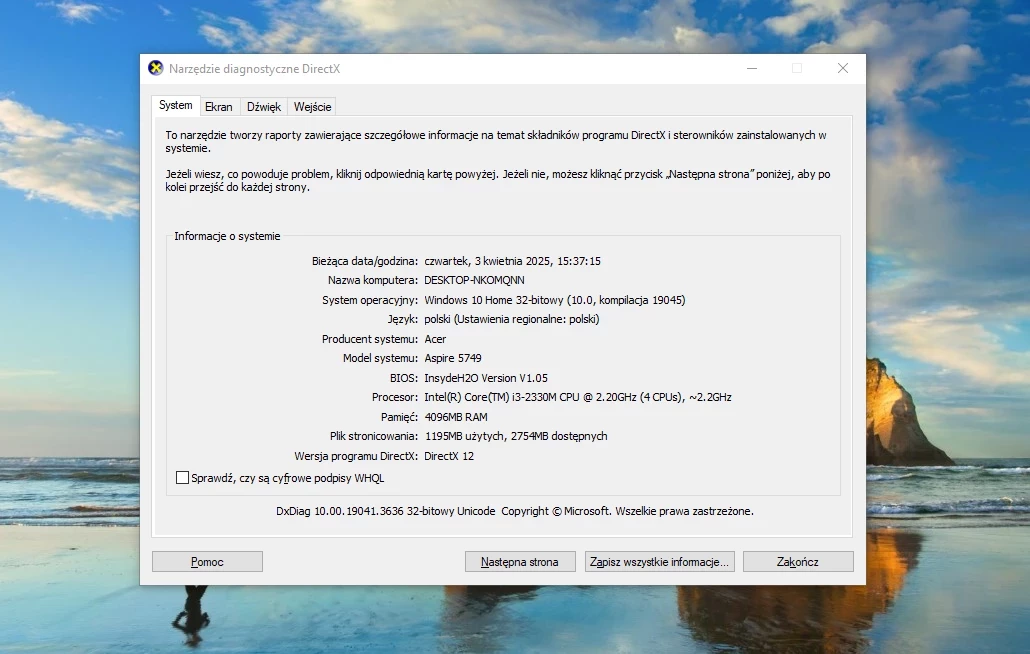Click the page file value 1195MB użytych
1030x654 pixels.
(516, 436)
